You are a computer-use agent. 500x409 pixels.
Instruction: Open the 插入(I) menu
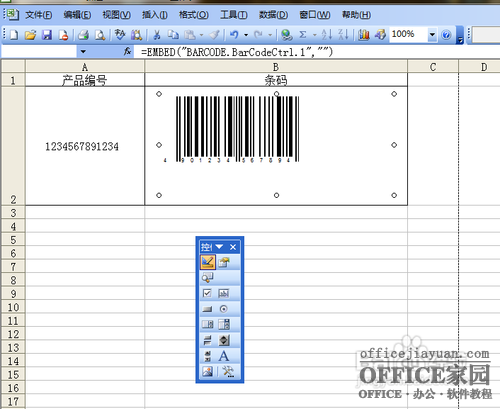pyautogui.click(x=155, y=15)
